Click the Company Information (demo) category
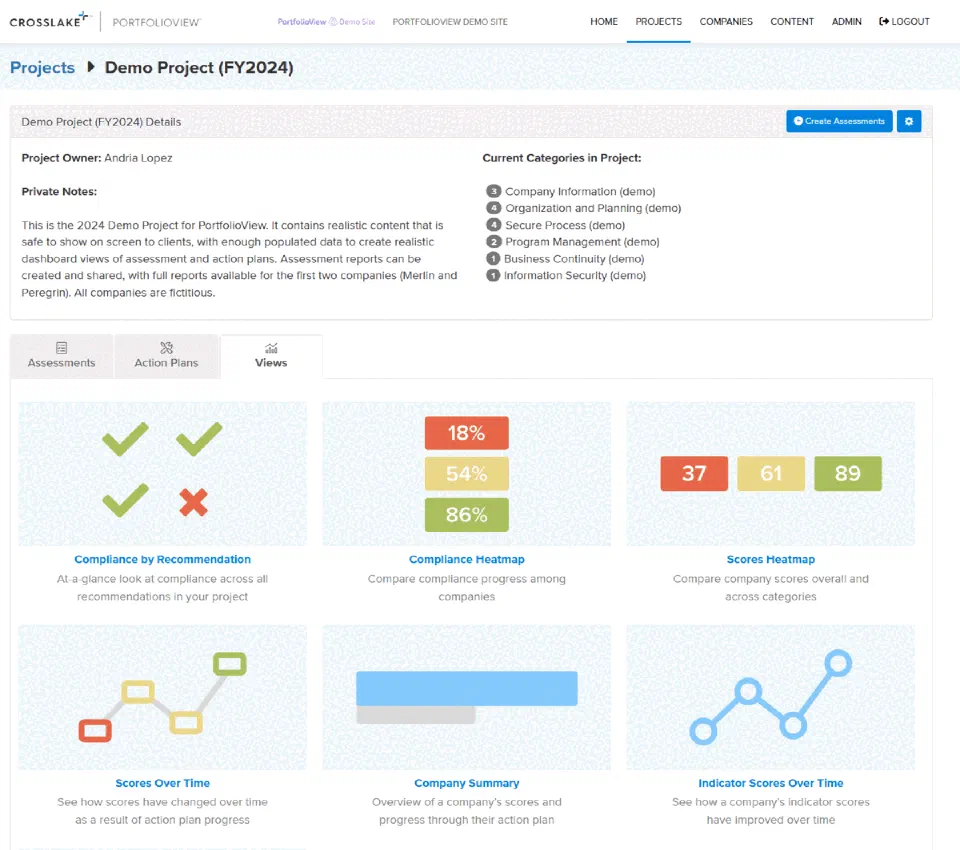 point(580,191)
